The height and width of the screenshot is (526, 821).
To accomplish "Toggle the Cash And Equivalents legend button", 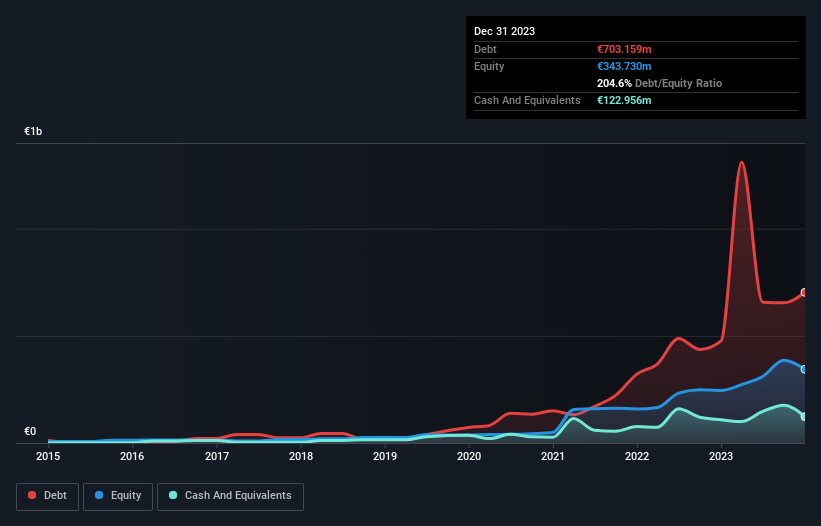I will (x=230, y=496).
